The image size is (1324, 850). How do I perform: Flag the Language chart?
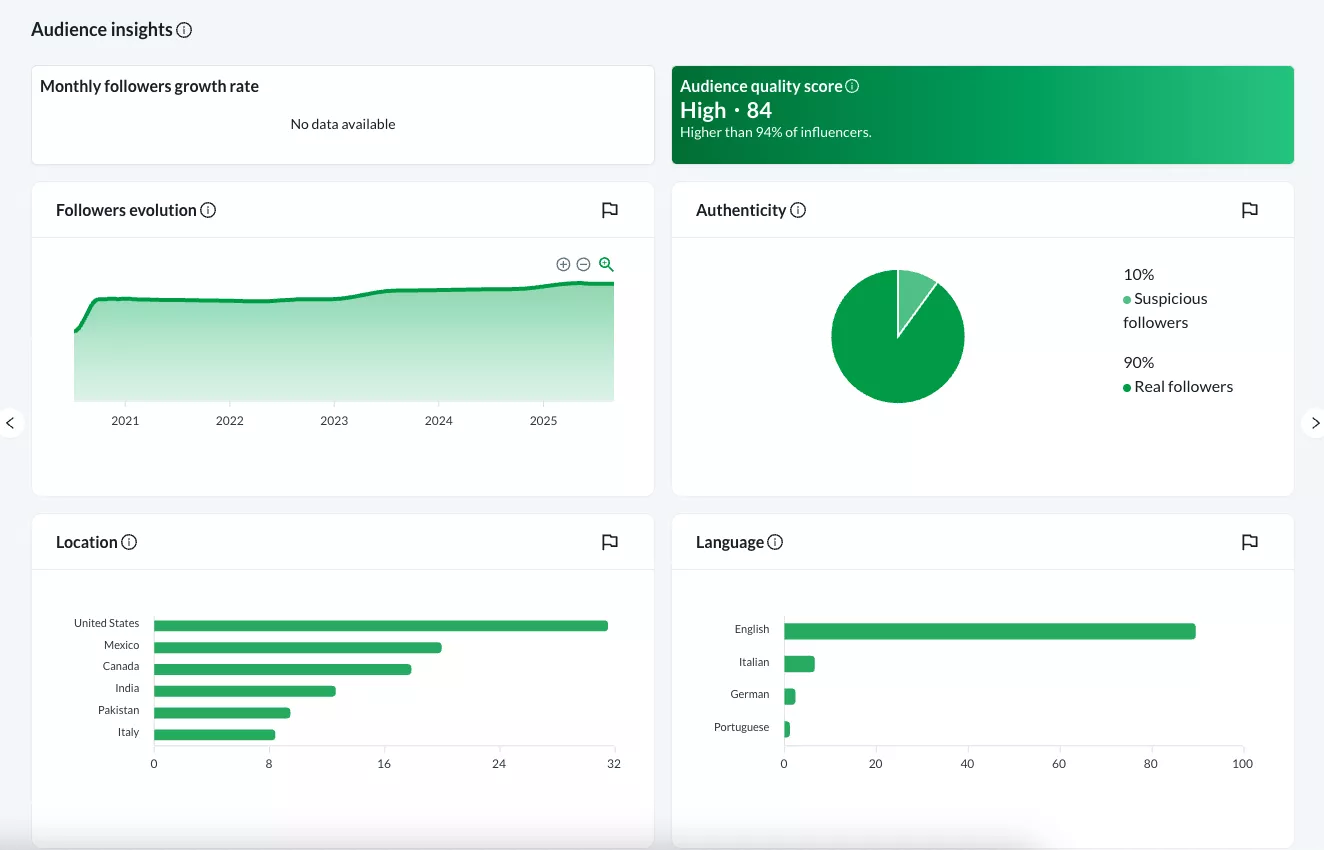(1249, 542)
